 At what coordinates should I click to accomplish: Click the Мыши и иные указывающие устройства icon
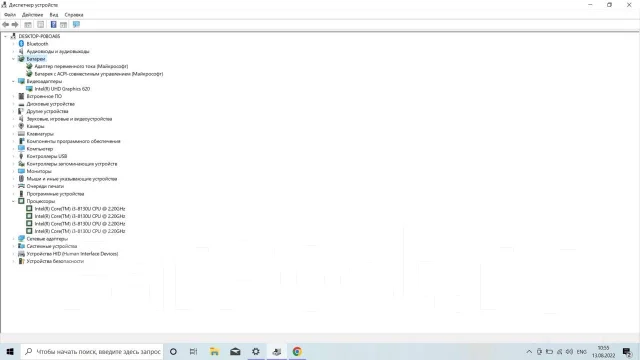click(21, 178)
